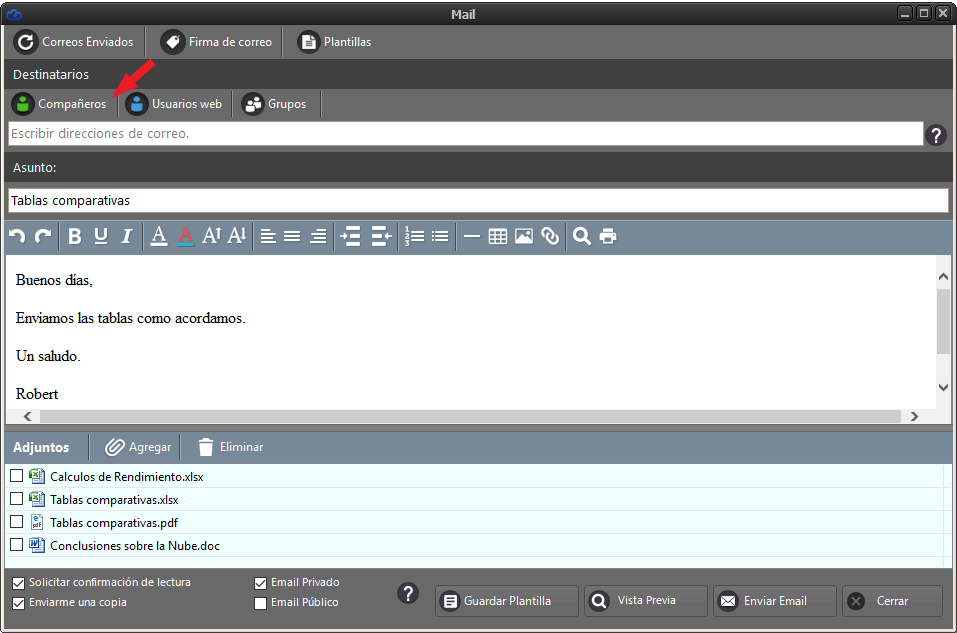Open the red font color picker
This screenshot has width=957, height=633.
184,237
